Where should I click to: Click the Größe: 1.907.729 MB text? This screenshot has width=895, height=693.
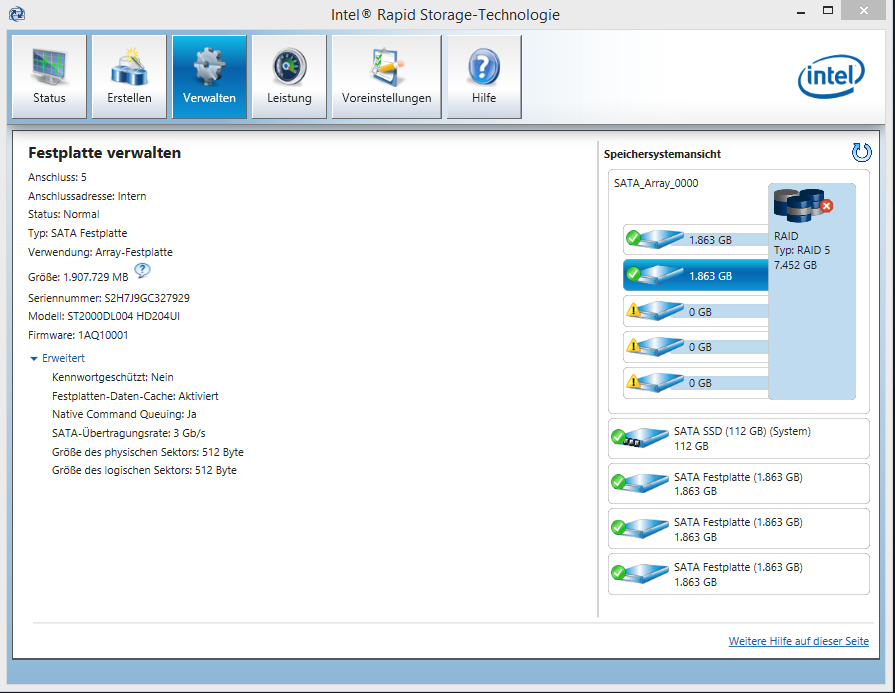coord(78,277)
